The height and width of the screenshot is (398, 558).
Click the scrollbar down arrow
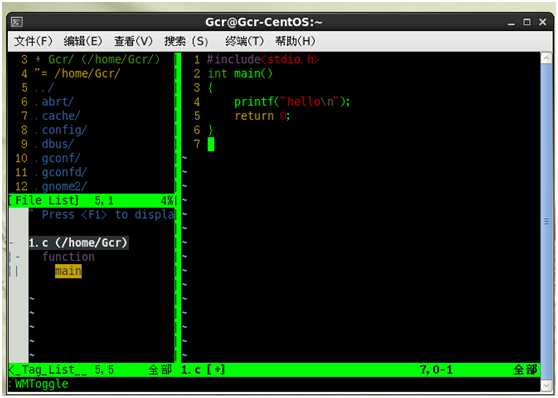(546, 386)
